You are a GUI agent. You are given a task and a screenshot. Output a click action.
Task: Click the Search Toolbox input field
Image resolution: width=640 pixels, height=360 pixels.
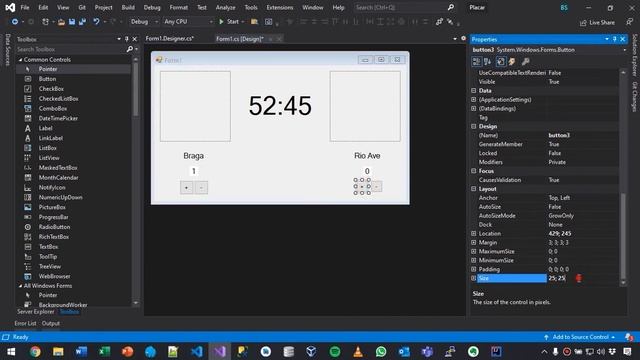click(x=71, y=49)
